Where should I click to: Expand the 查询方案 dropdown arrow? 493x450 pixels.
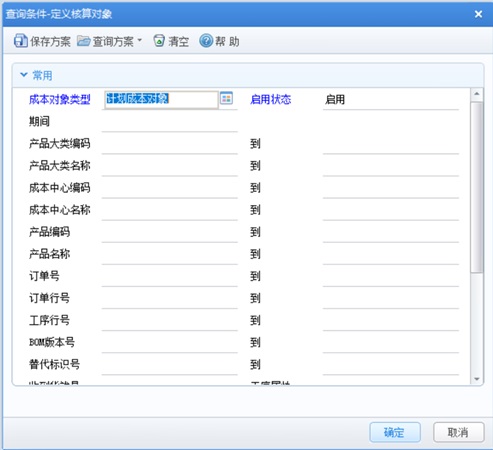pyautogui.click(x=140, y=40)
